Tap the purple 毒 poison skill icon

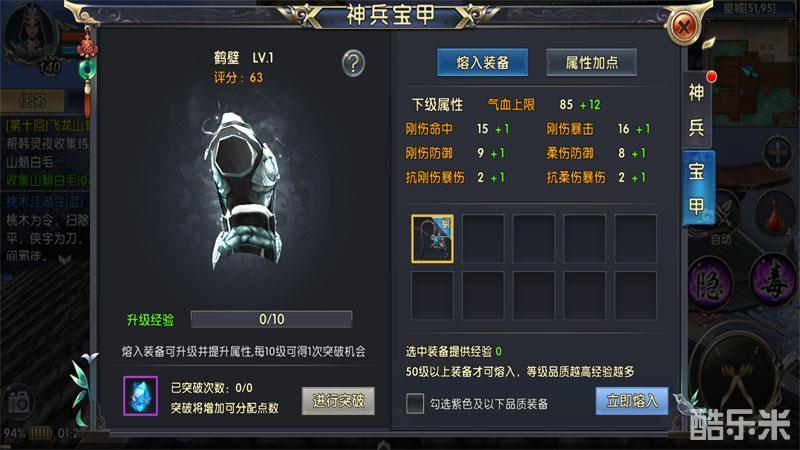[773, 280]
